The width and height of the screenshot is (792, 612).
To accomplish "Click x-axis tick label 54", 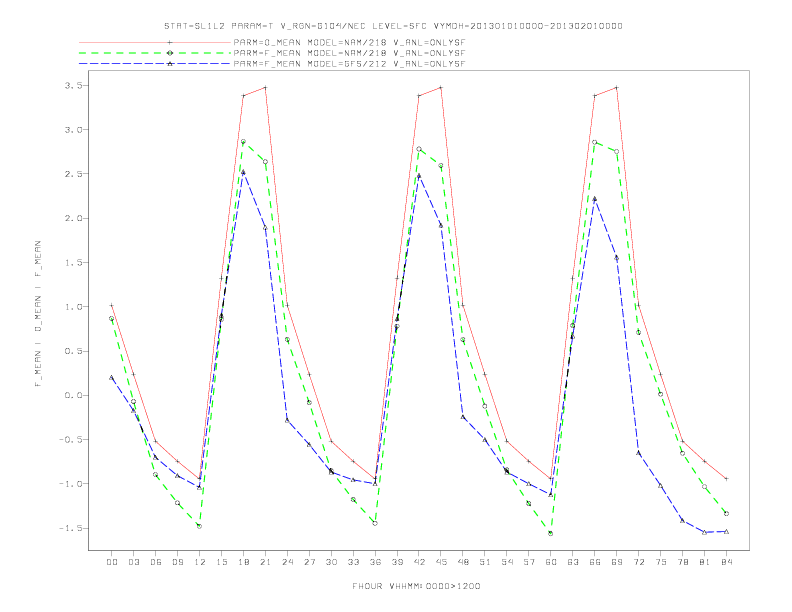I will (x=507, y=562).
